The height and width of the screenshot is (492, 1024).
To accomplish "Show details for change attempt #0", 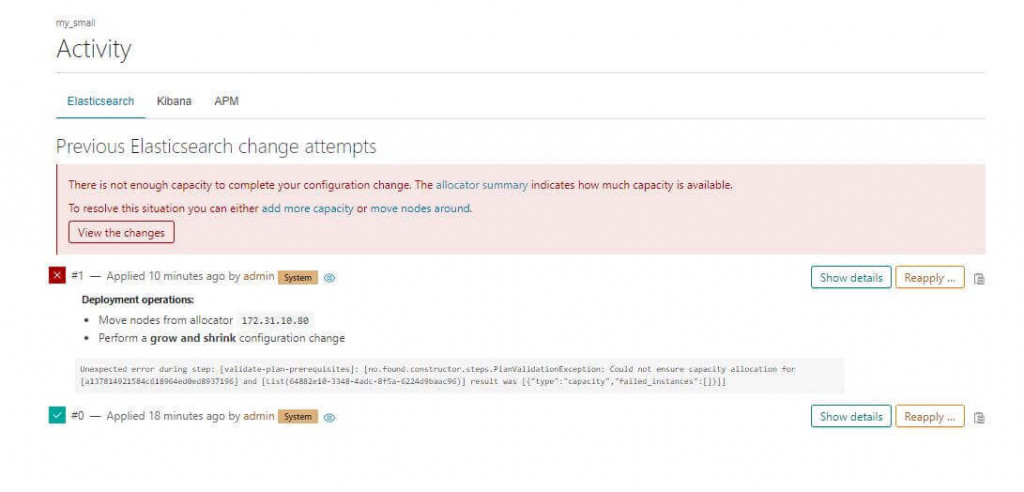I will tap(851, 416).
